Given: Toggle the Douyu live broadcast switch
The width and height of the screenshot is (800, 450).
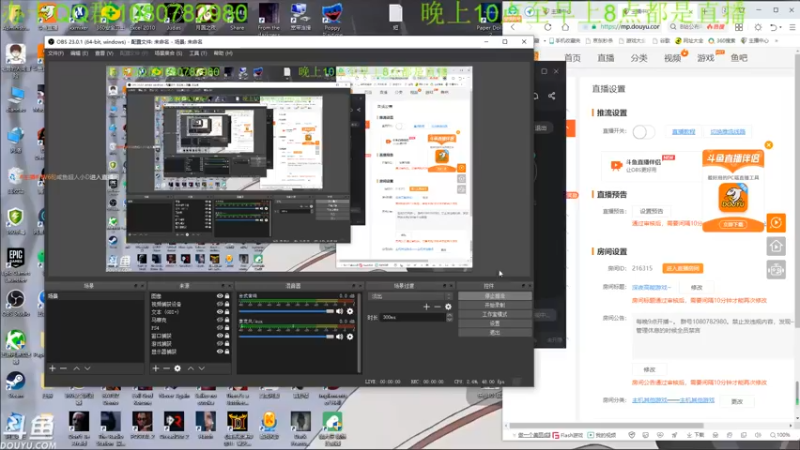Looking at the screenshot, I should [643, 132].
